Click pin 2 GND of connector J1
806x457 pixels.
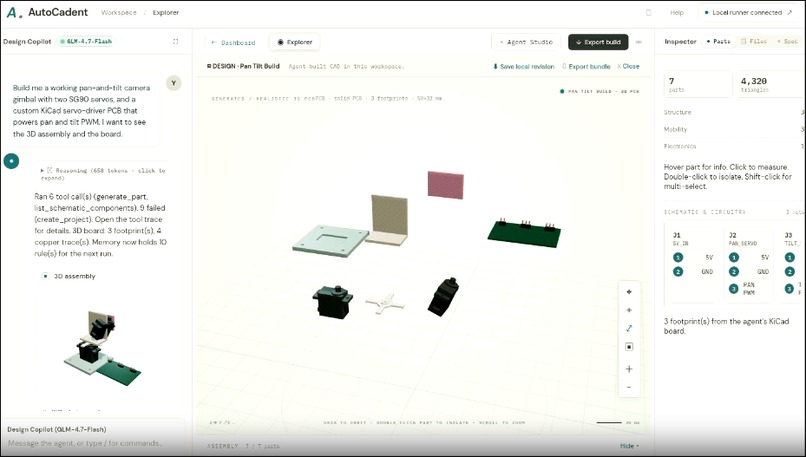coord(693,271)
